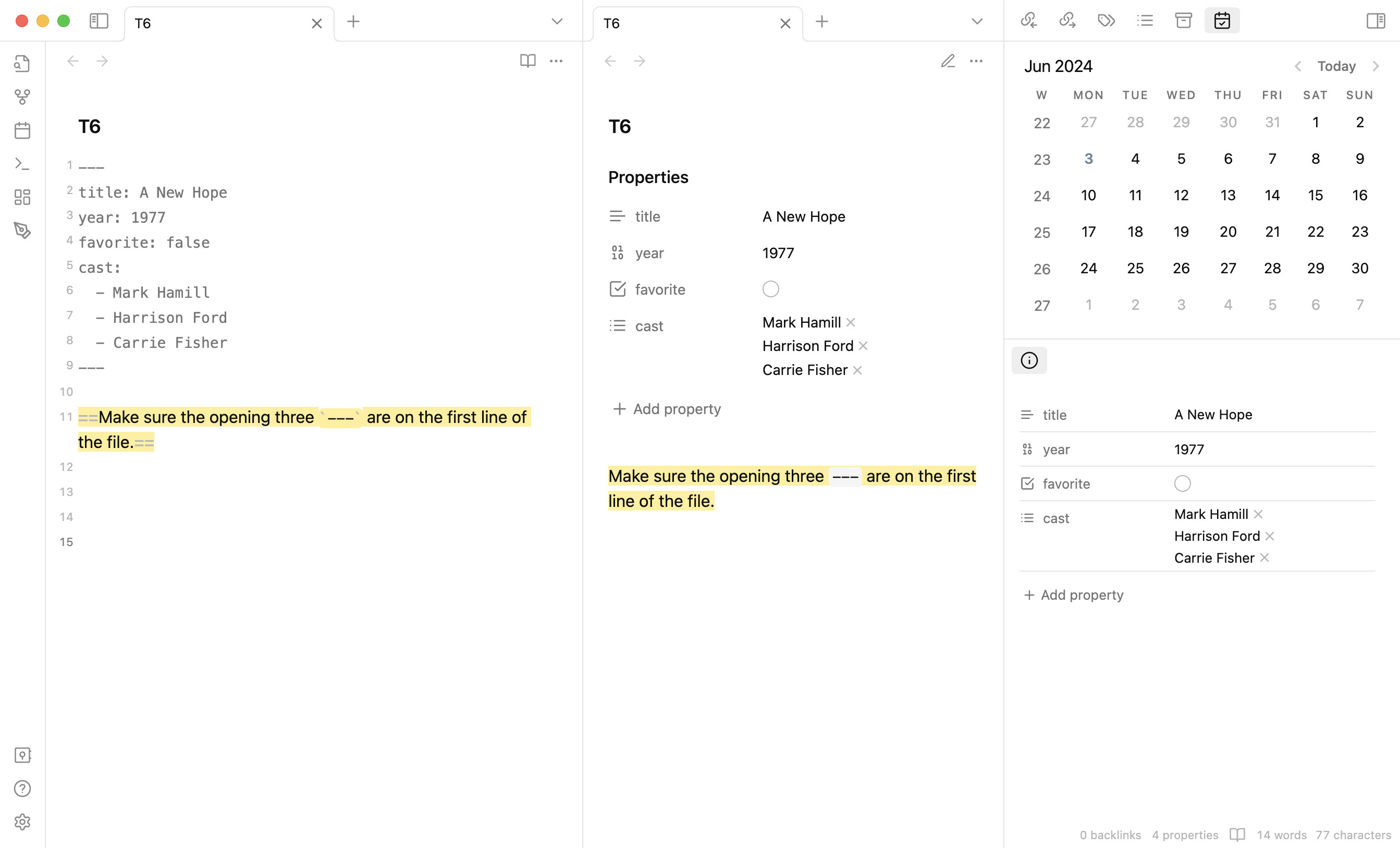Viewport: 1400px width, 848px height.
Task: Select June 15 in the calendar
Action: coord(1316,195)
